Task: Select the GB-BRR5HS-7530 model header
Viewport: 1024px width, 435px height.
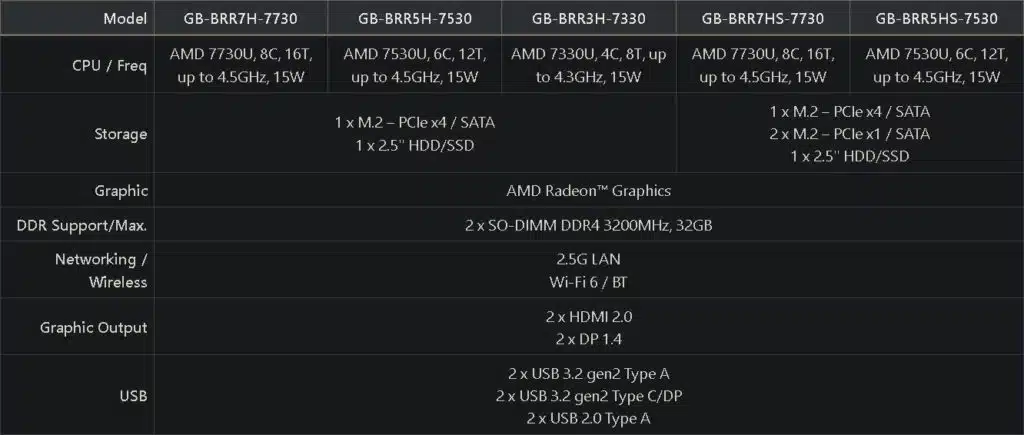Action: 937,18
